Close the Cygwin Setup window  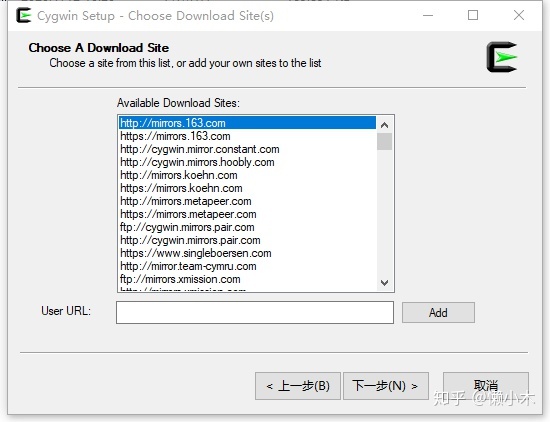(519, 15)
